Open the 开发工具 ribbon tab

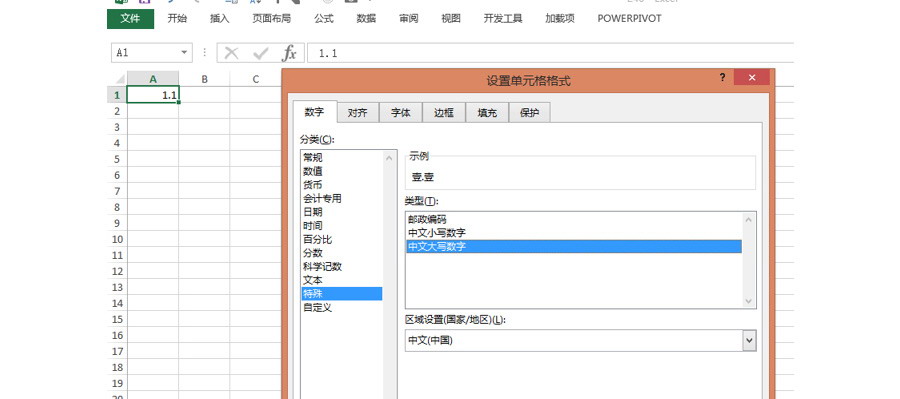(x=503, y=18)
